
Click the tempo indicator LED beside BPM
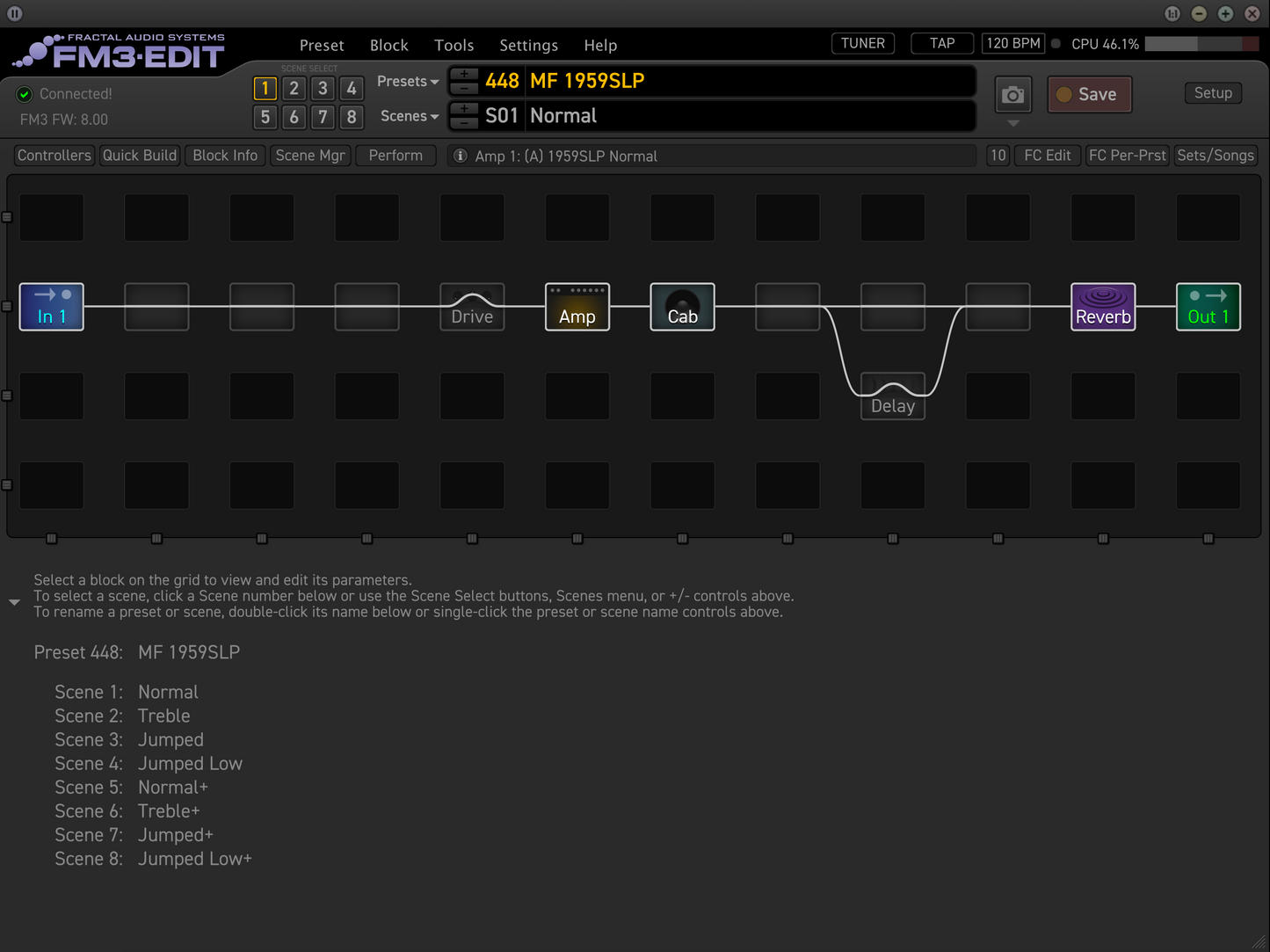point(1056,43)
